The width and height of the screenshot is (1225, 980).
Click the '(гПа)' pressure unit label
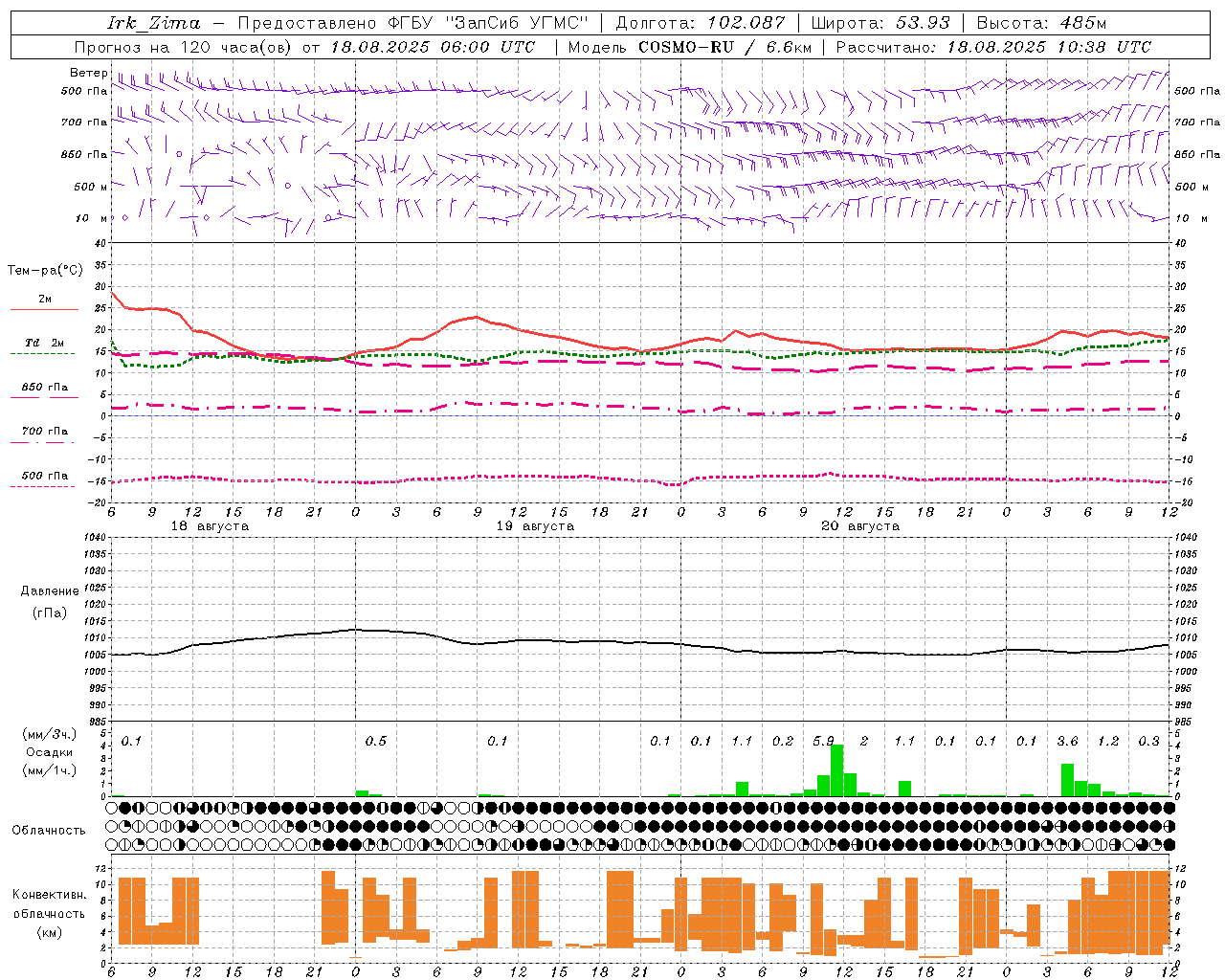coord(49,613)
